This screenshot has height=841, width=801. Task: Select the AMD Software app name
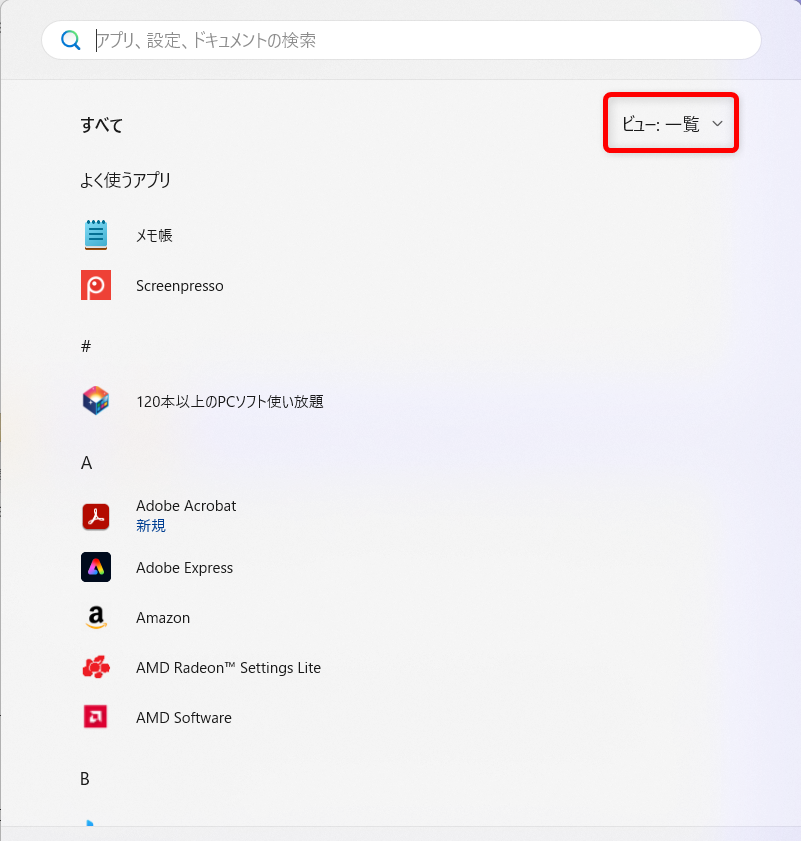(184, 718)
